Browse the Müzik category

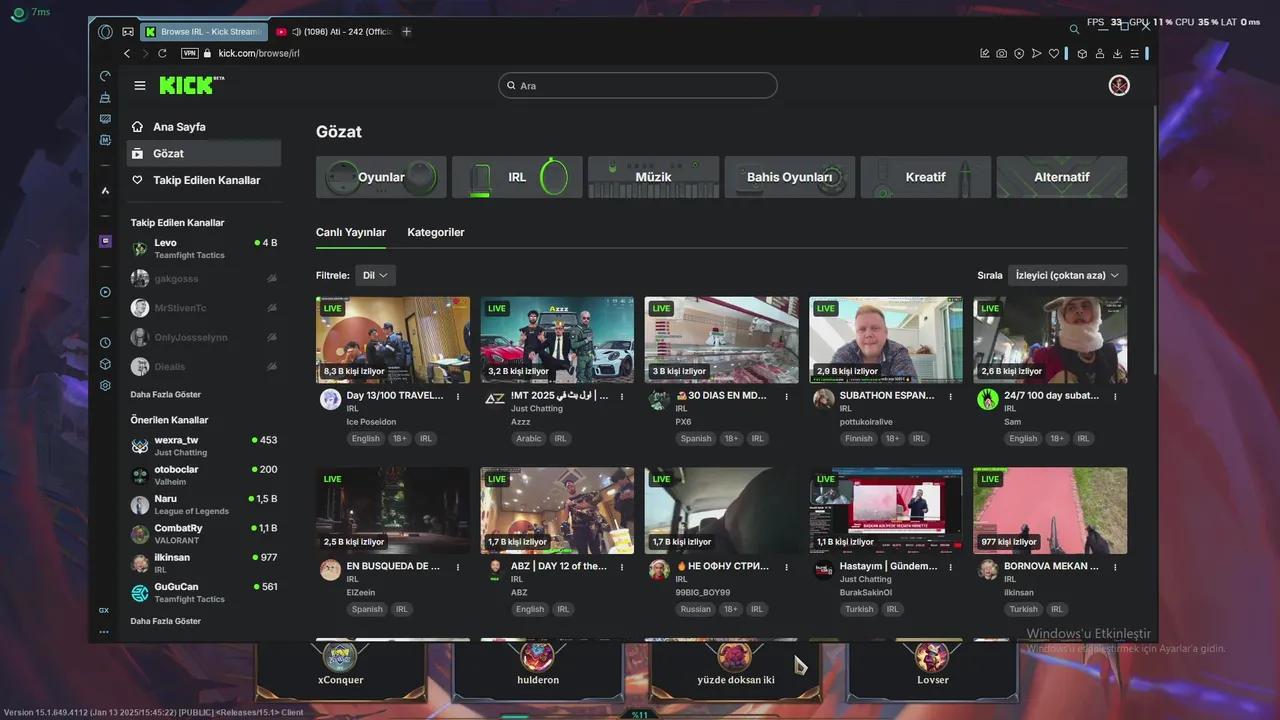pyautogui.click(x=653, y=177)
